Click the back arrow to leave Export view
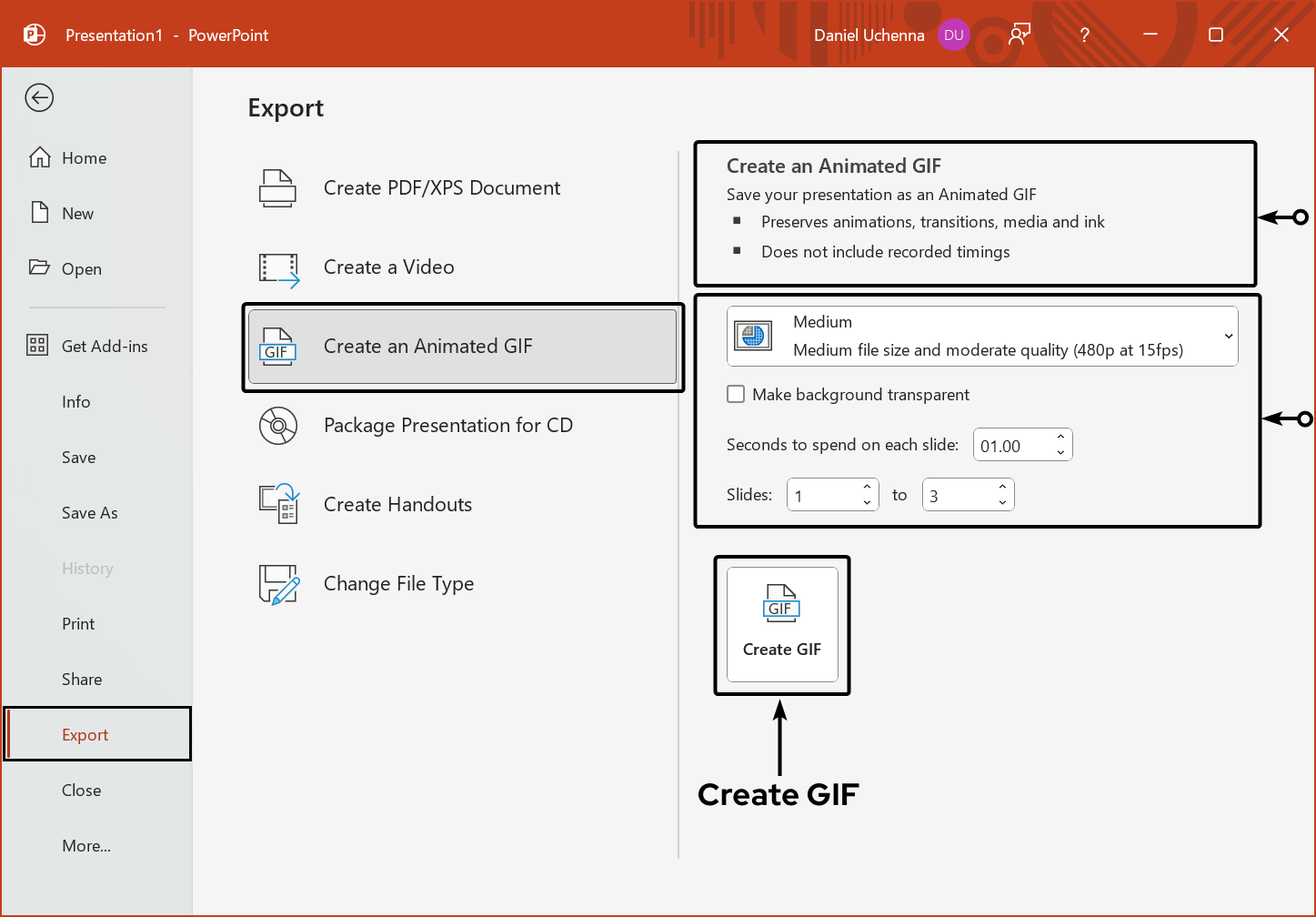 39,97
